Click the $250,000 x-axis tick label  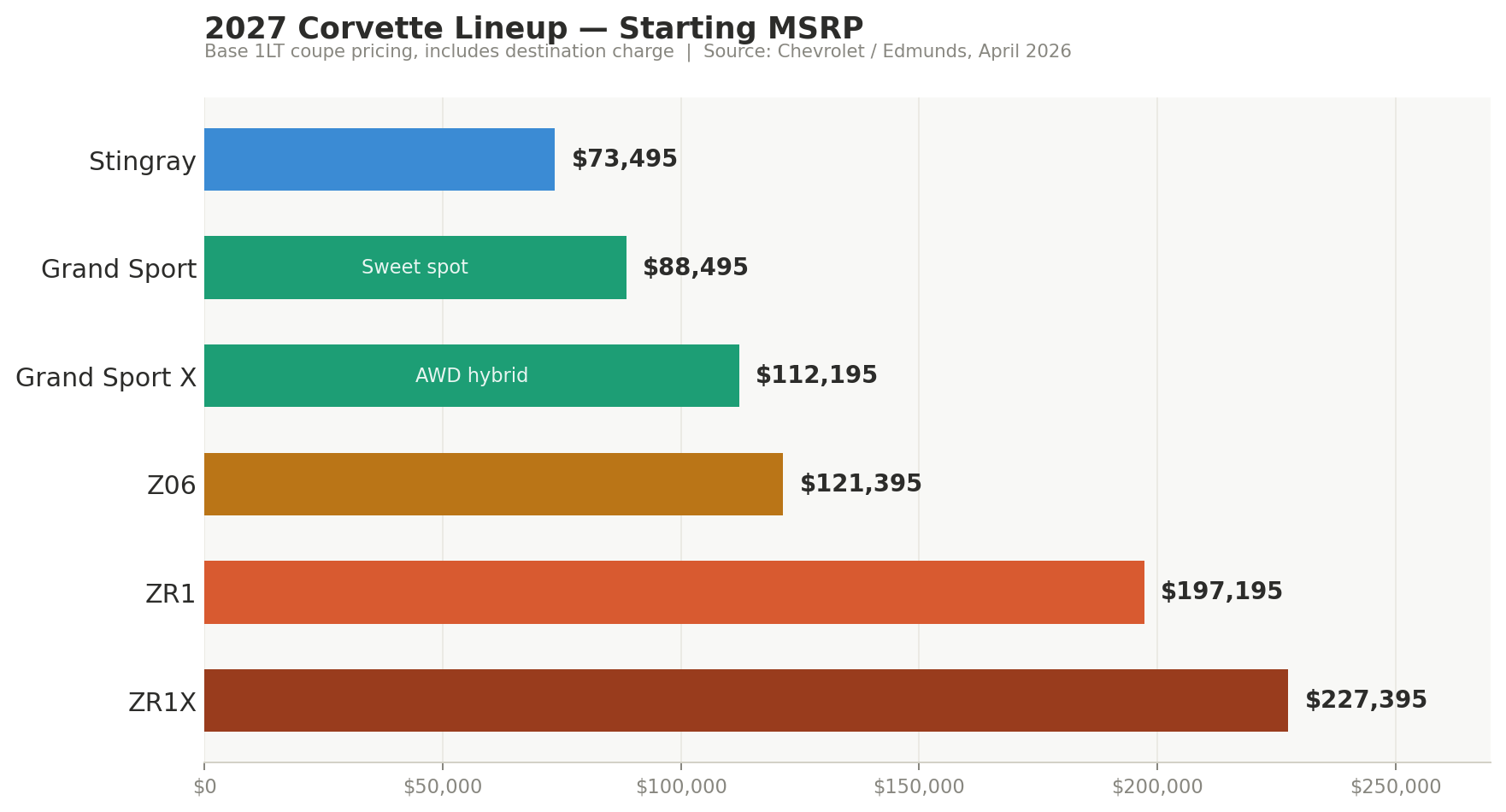1396,787
